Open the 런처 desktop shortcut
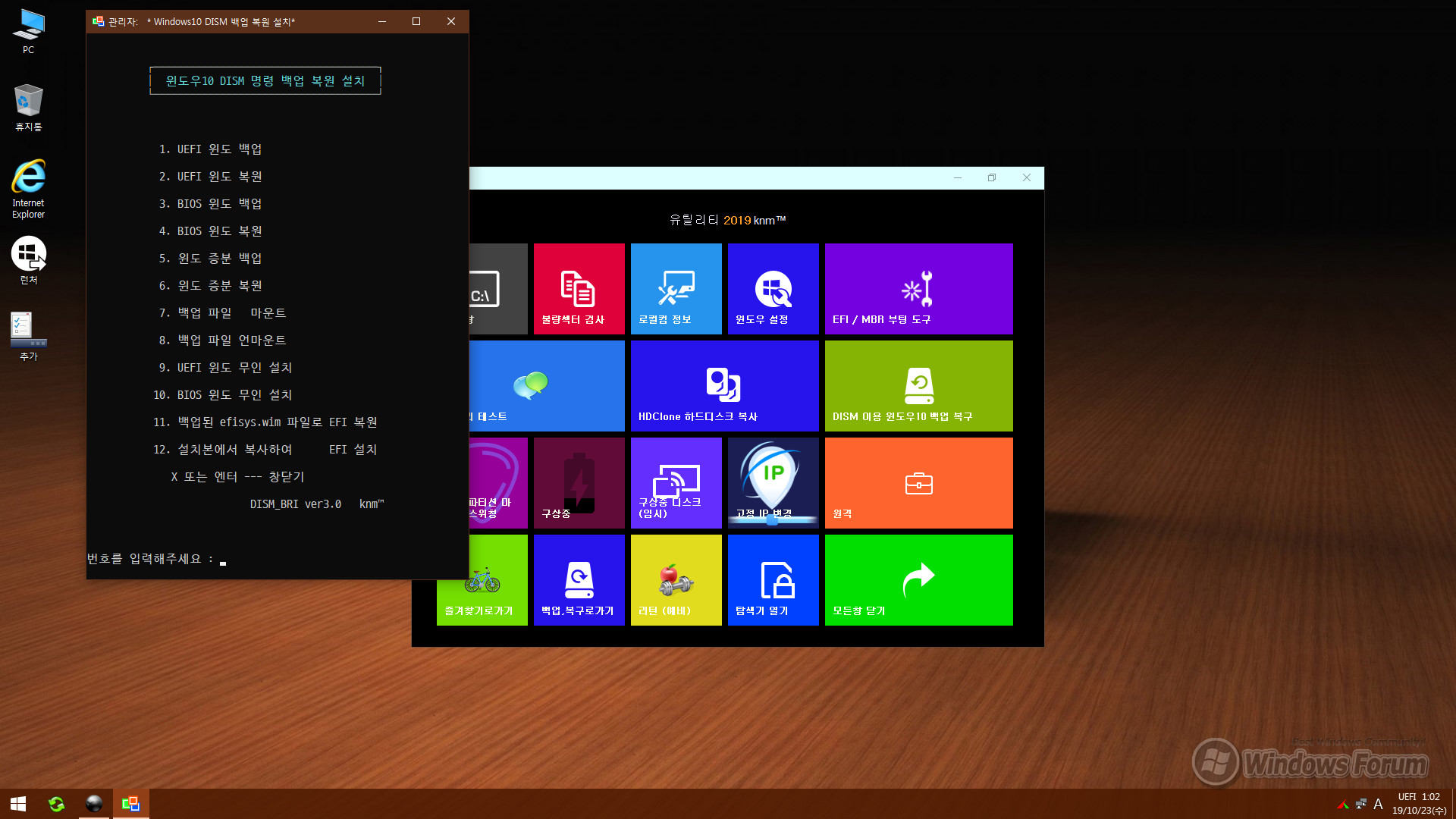Image resolution: width=1456 pixels, height=819 pixels. (x=28, y=260)
